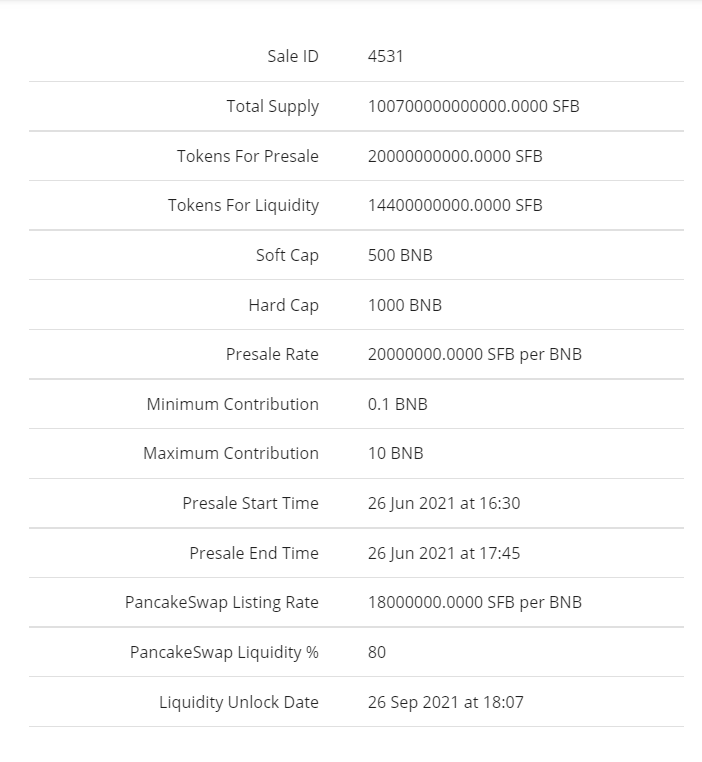Screen dimensions: 702x762
Task: Click the Presale End Time value 17:45
Action: pos(444,554)
